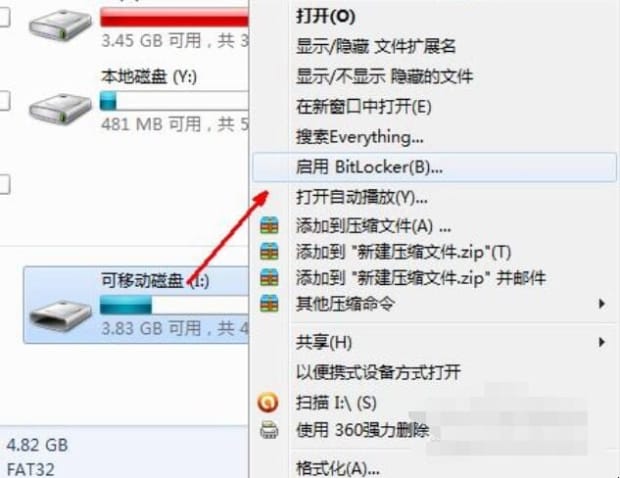Click the 360 scan icon beside 扫描 I:\
The image size is (620, 478).
click(268, 402)
